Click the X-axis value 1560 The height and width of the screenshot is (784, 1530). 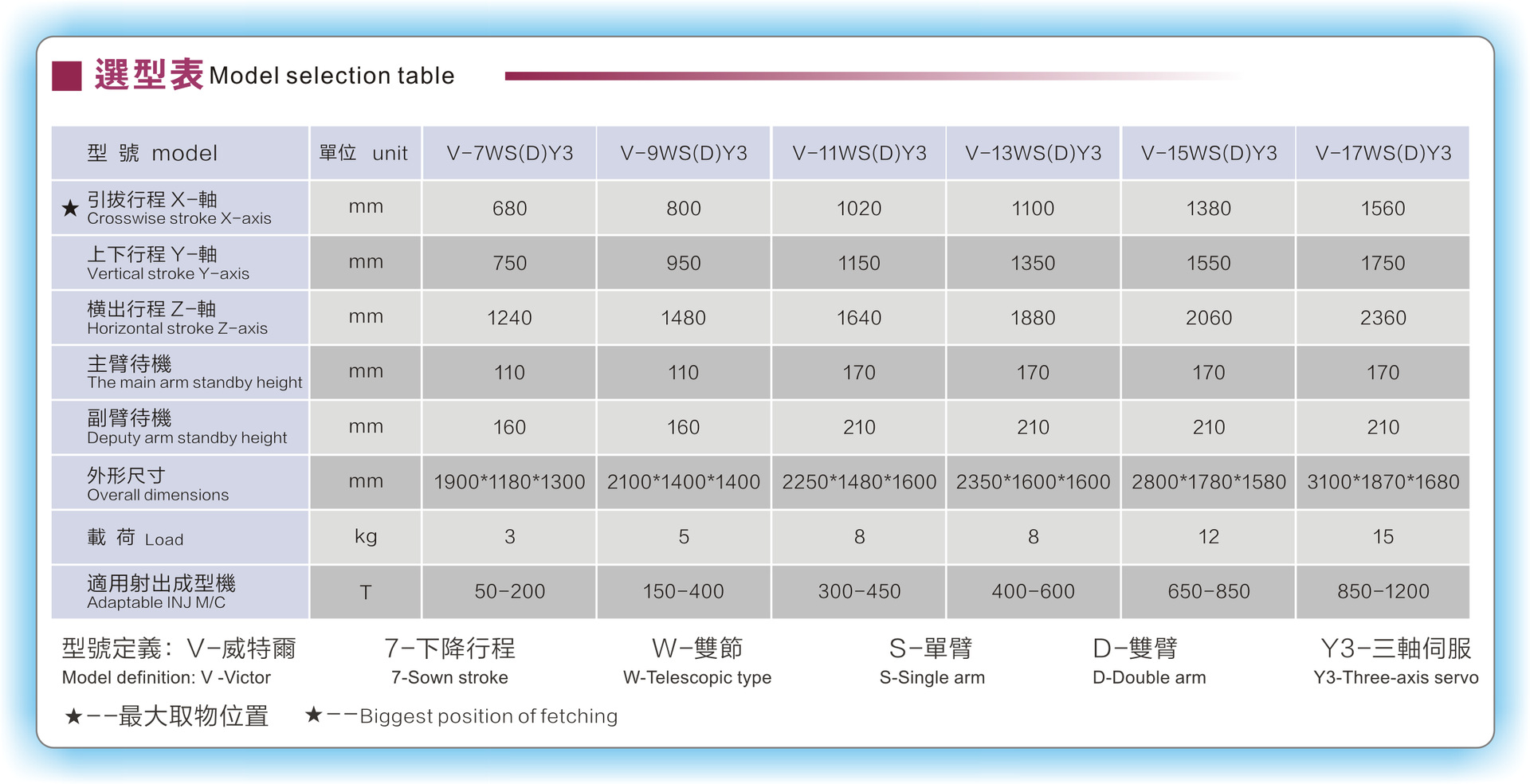(x=1383, y=209)
